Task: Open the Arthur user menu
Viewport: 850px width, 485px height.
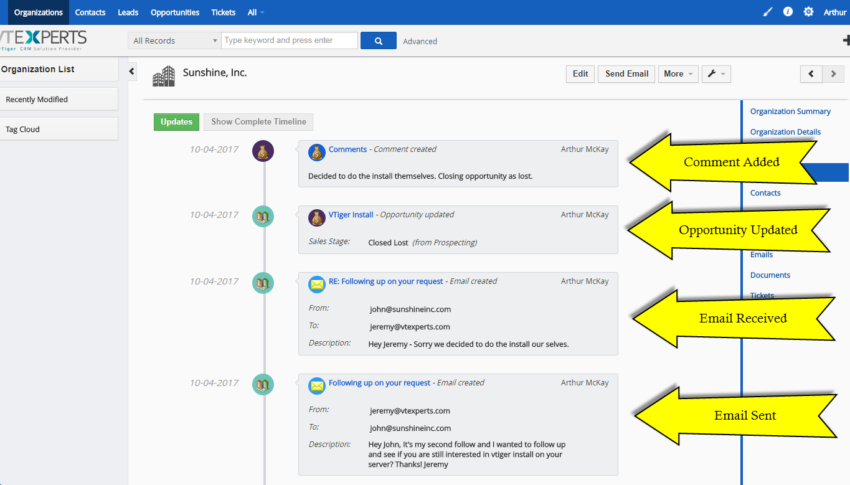Action: [835, 12]
